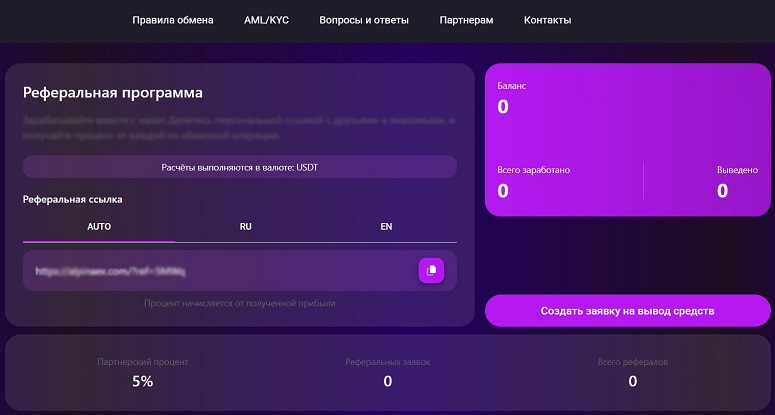Click the 5% Партнерский процент value

(142, 381)
